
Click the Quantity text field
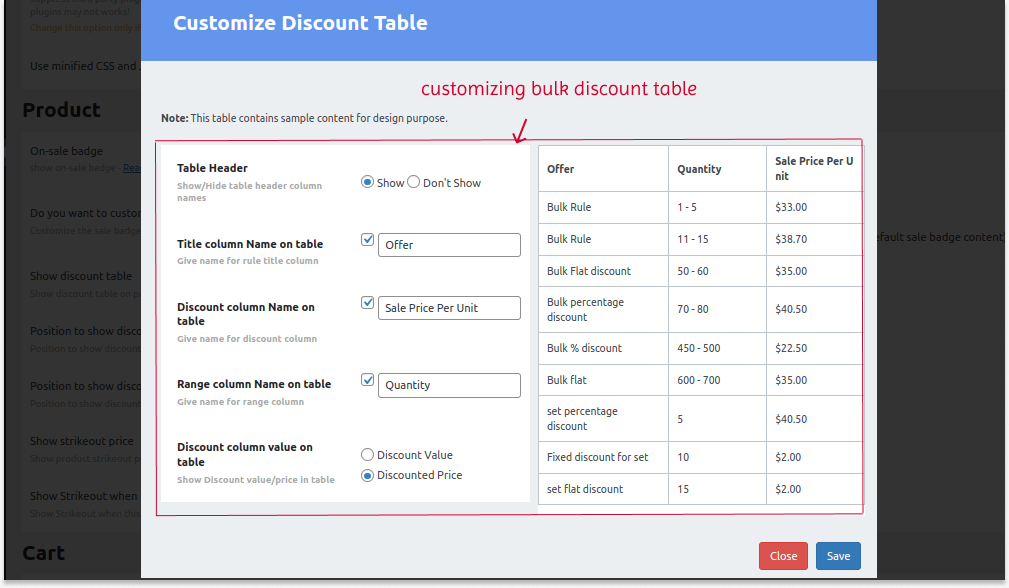(448, 385)
